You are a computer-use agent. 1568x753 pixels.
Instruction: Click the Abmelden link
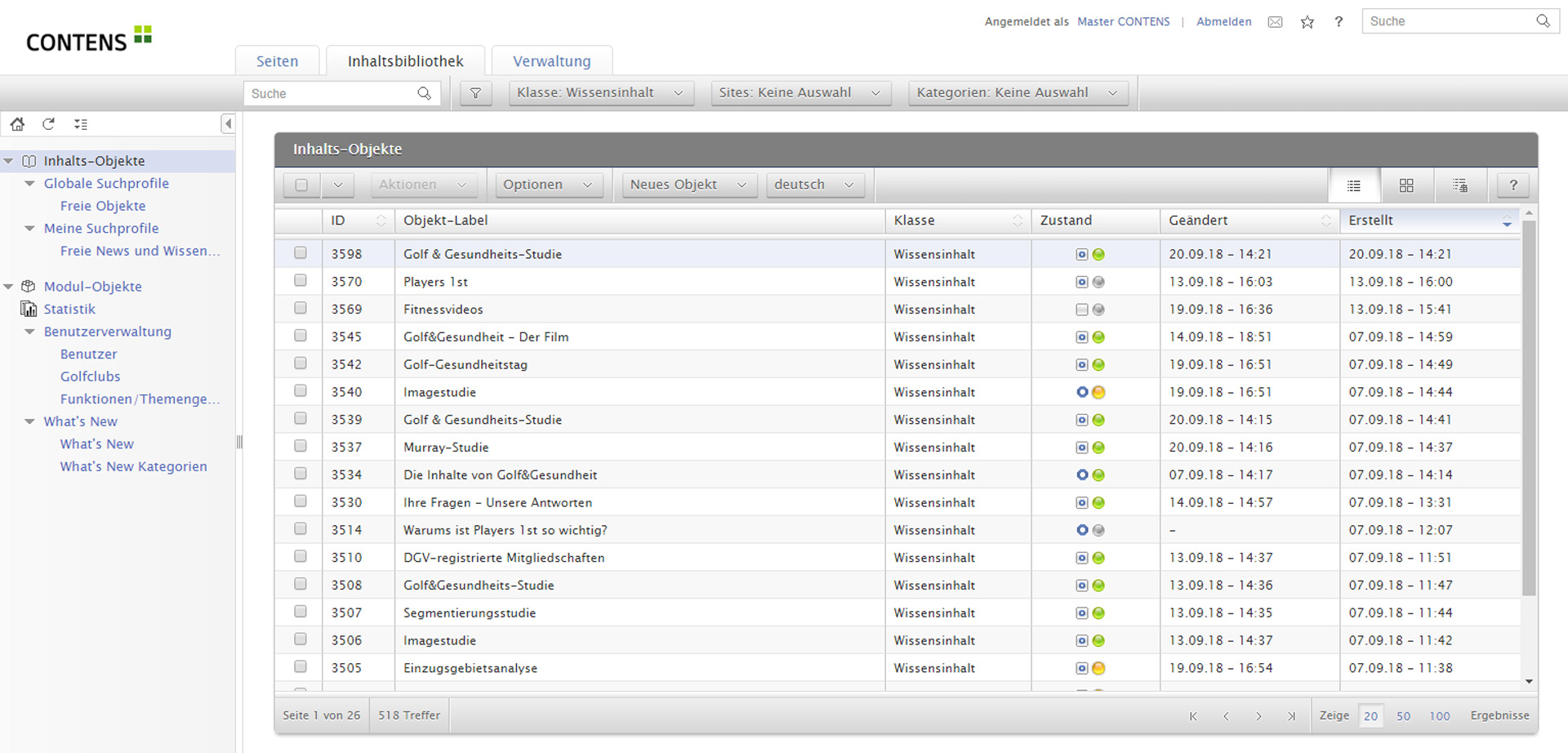tap(1223, 22)
